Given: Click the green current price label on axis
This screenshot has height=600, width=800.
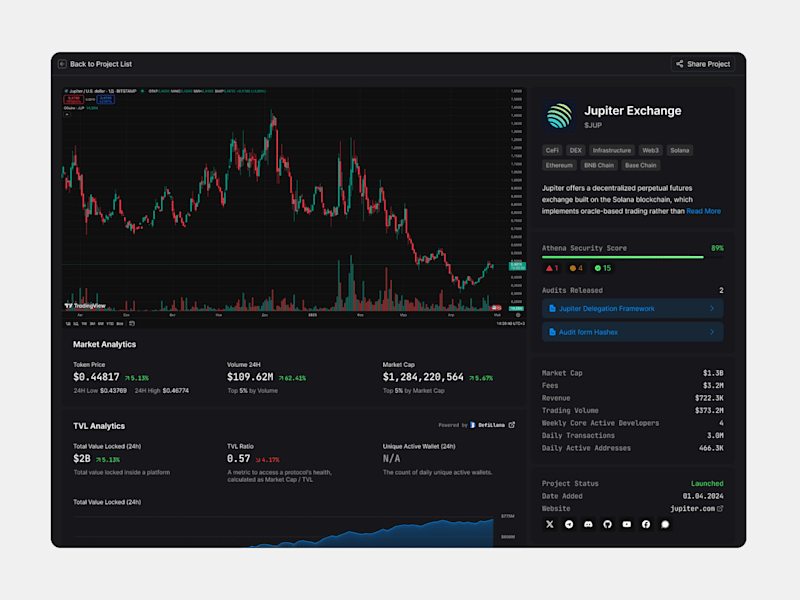Looking at the screenshot, I should [x=517, y=266].
